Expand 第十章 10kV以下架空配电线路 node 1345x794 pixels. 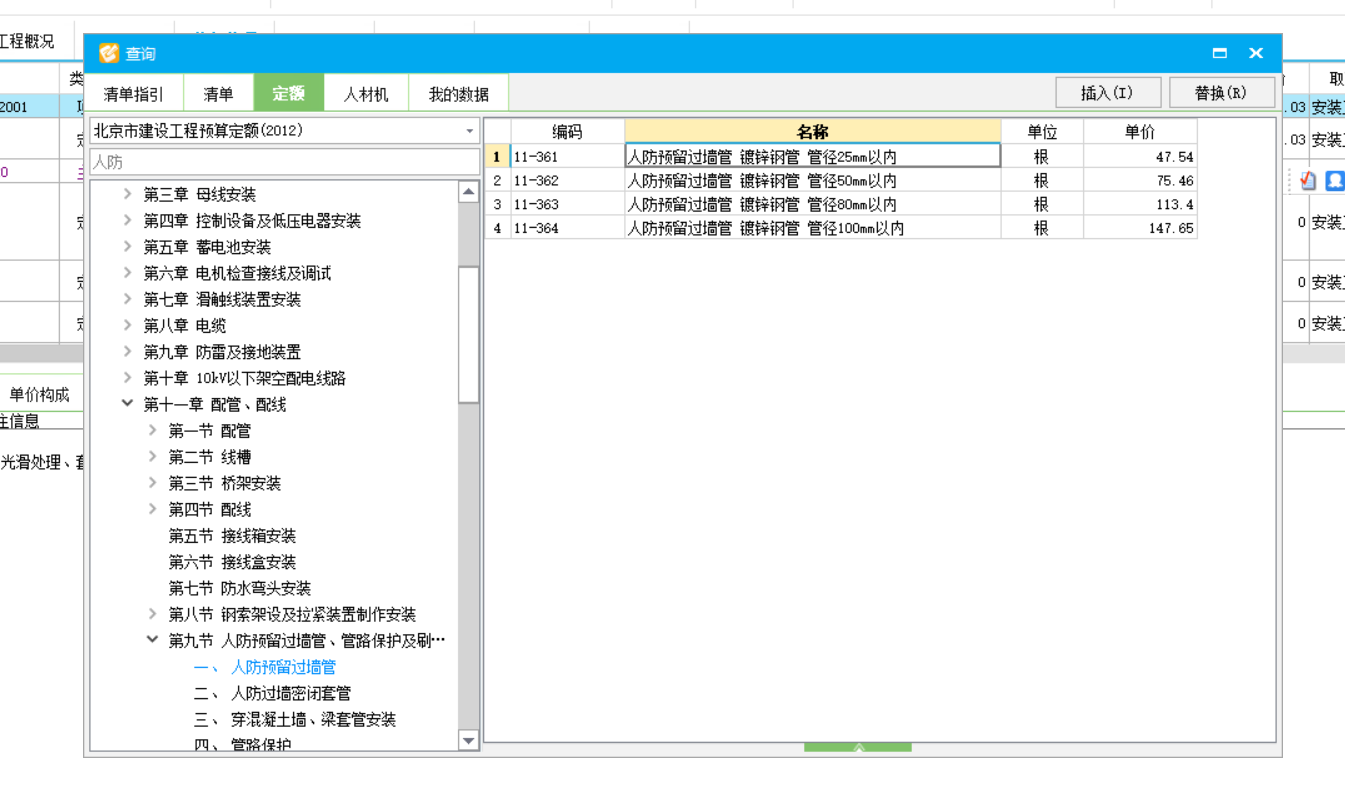[127, 377]
